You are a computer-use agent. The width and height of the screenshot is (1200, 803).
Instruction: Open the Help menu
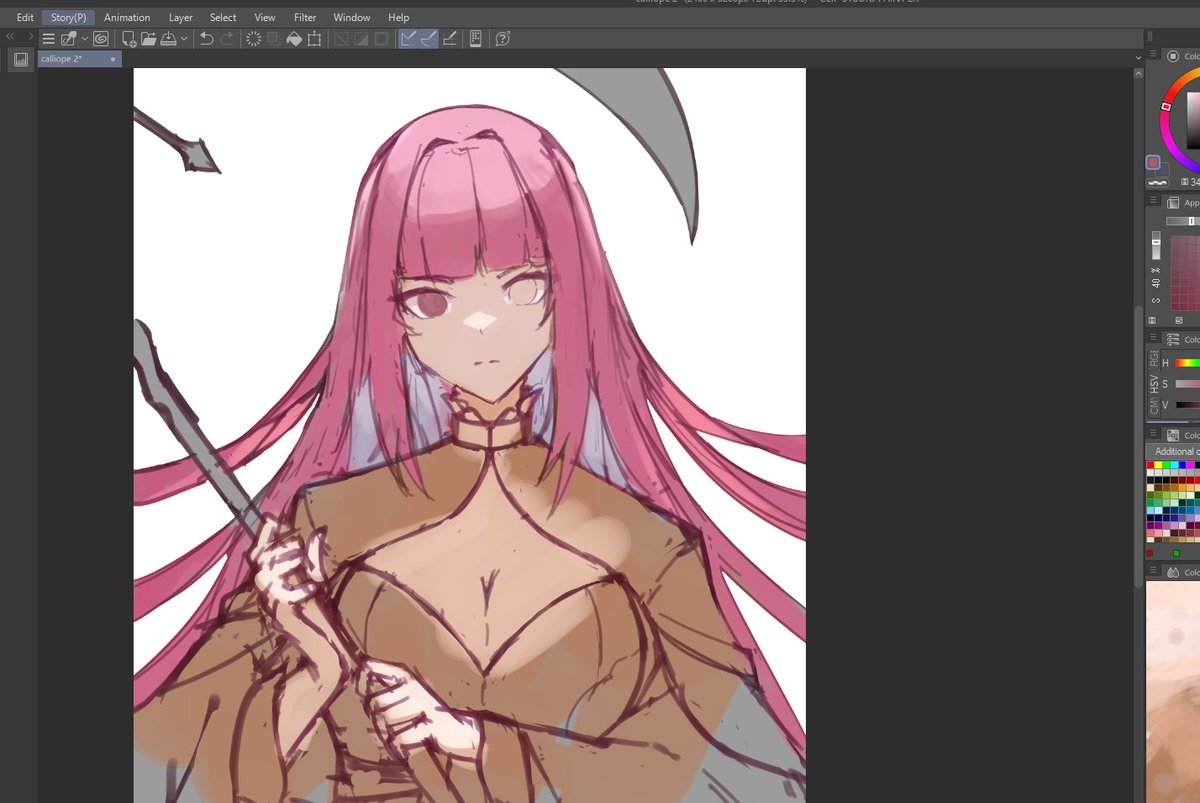pyautogui.click(x=399, y=18)
